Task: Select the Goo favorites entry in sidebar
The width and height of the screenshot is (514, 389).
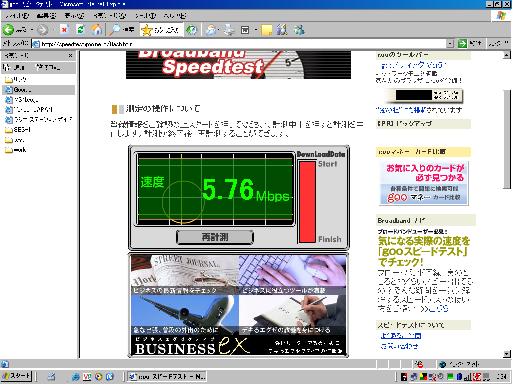Action: pos(38,90)
